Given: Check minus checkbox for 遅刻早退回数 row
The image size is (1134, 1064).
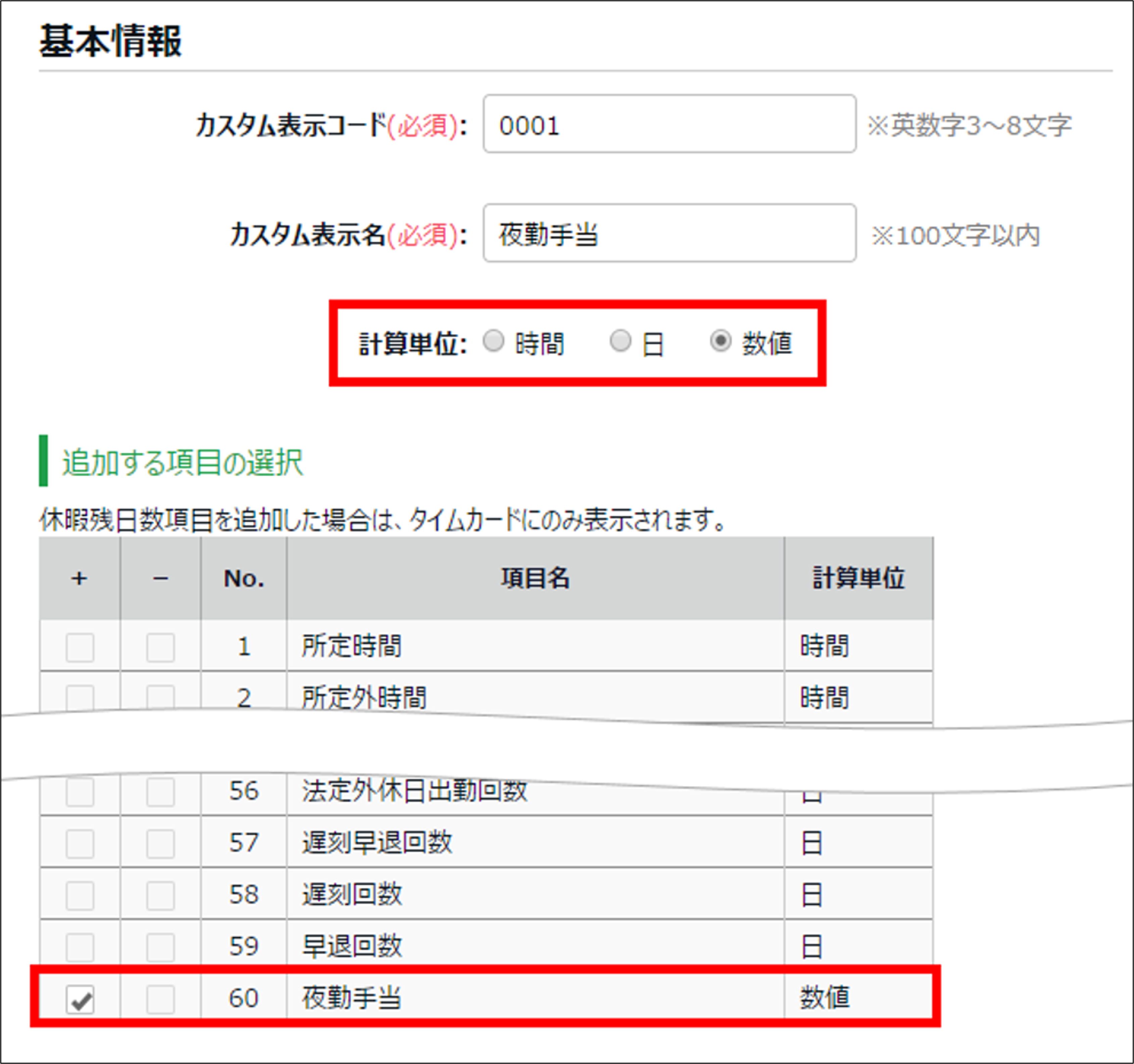Looking at the screenshot, I should click(160, 844).
